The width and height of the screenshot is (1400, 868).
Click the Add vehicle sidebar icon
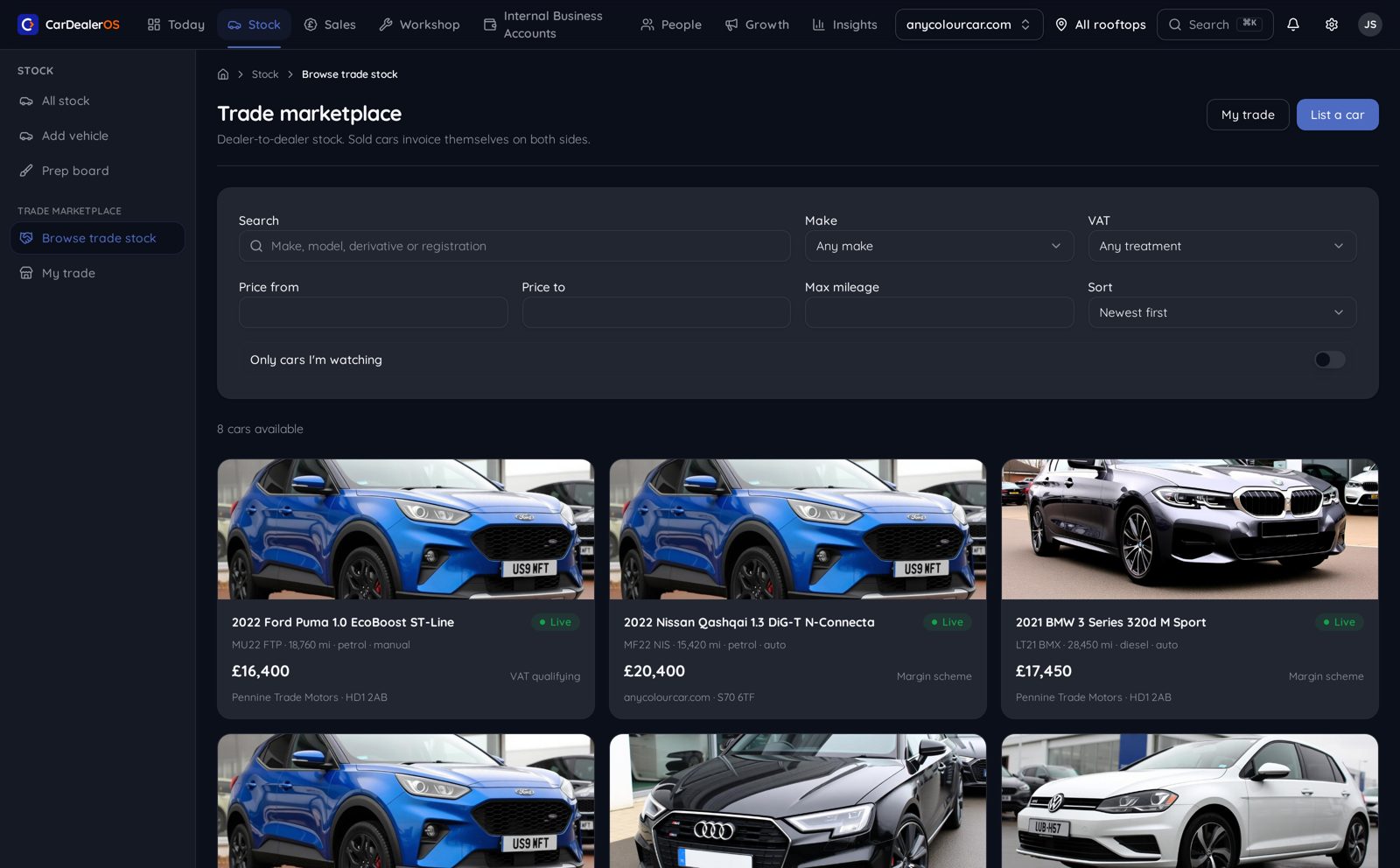pyautogui.click(x=26, y=136)
